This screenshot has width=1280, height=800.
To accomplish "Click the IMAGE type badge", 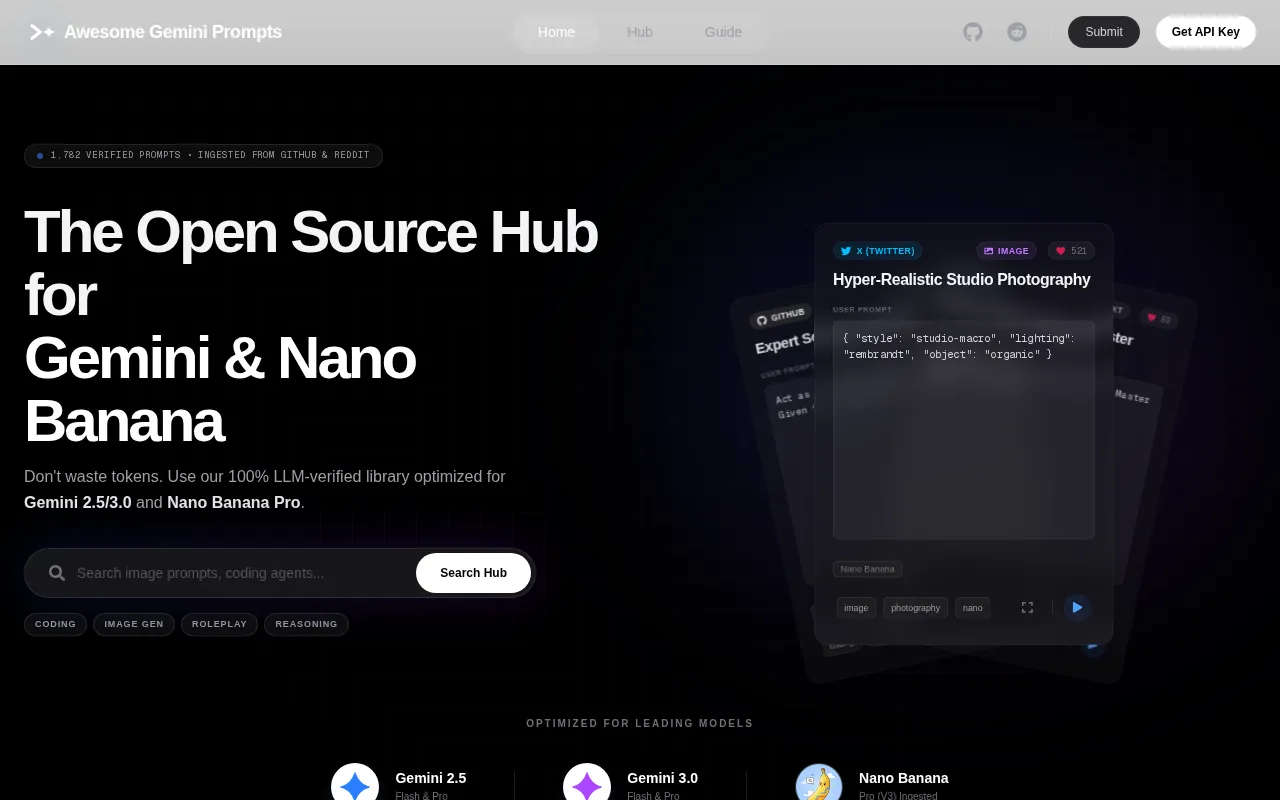I will tap(1006, 251).
